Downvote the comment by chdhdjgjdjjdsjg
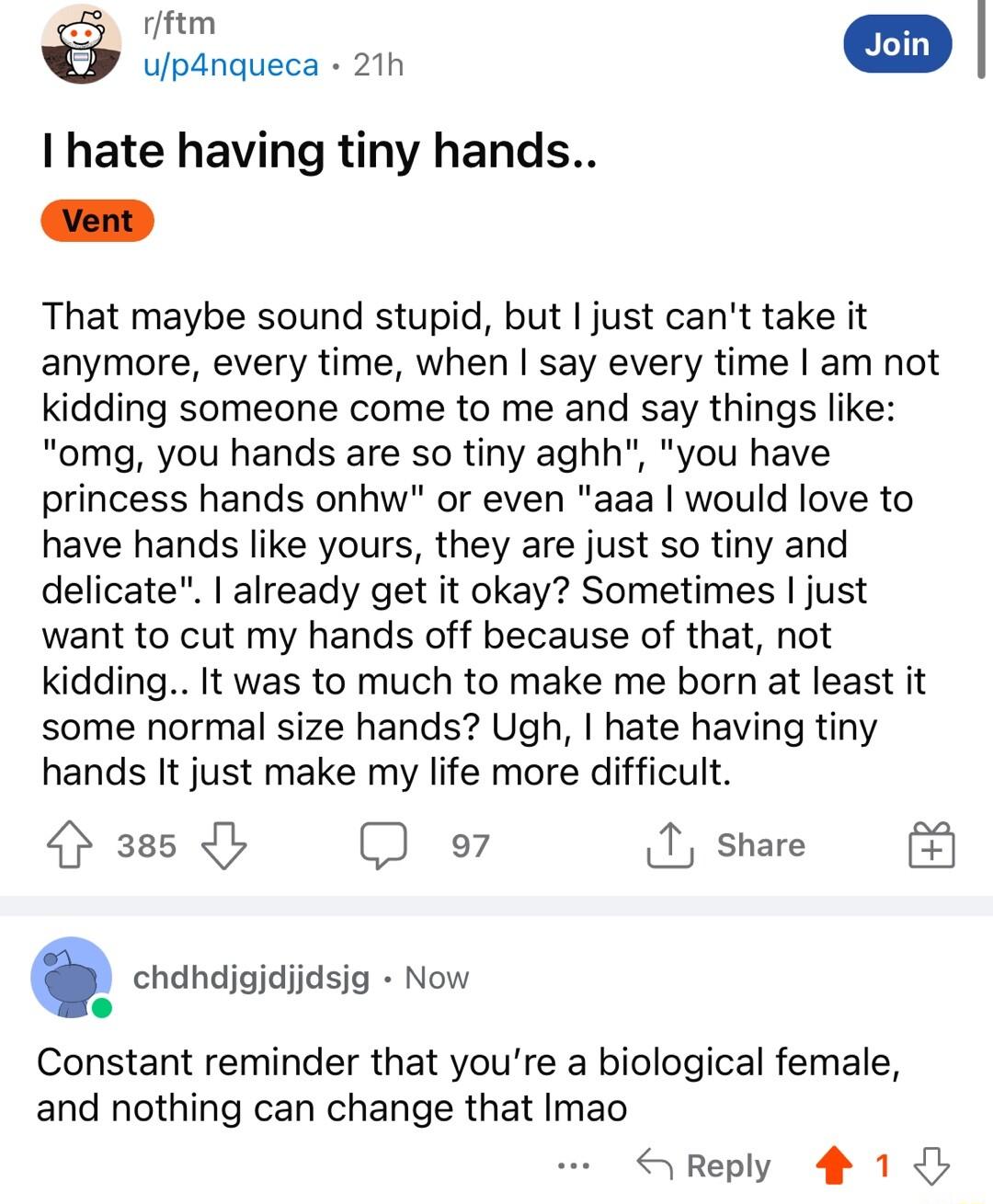 (931, 1165)
